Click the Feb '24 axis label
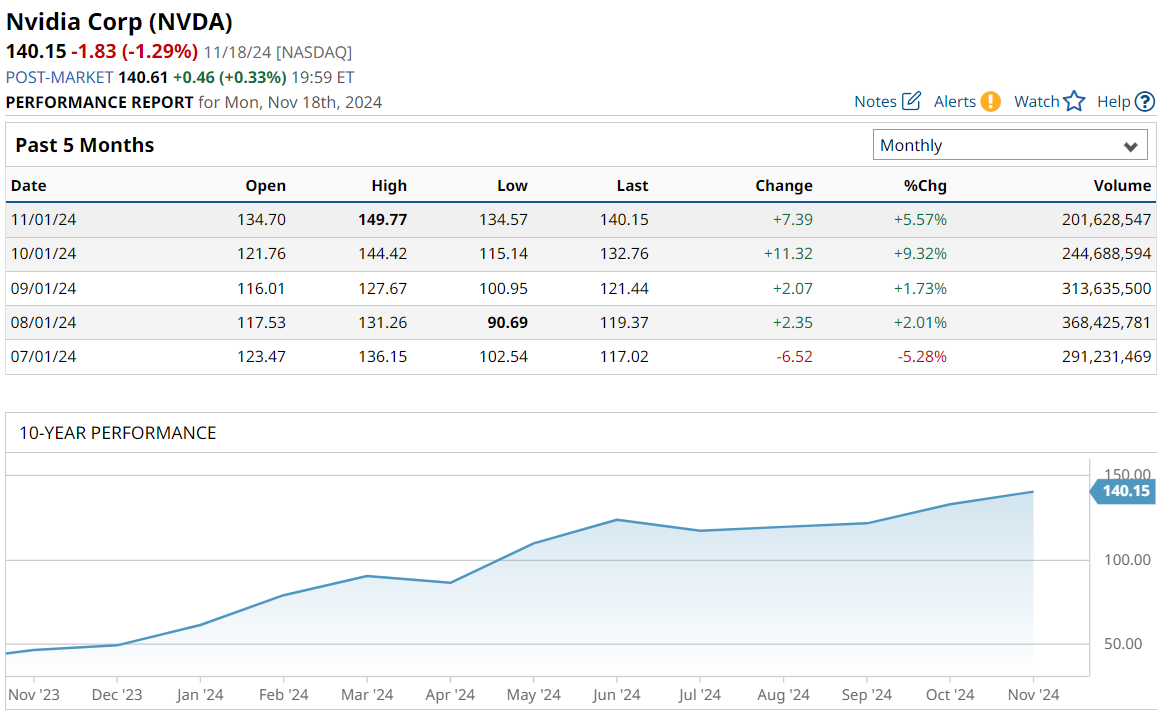Screen dimensions: 1166x719 [x=283, y=694]
